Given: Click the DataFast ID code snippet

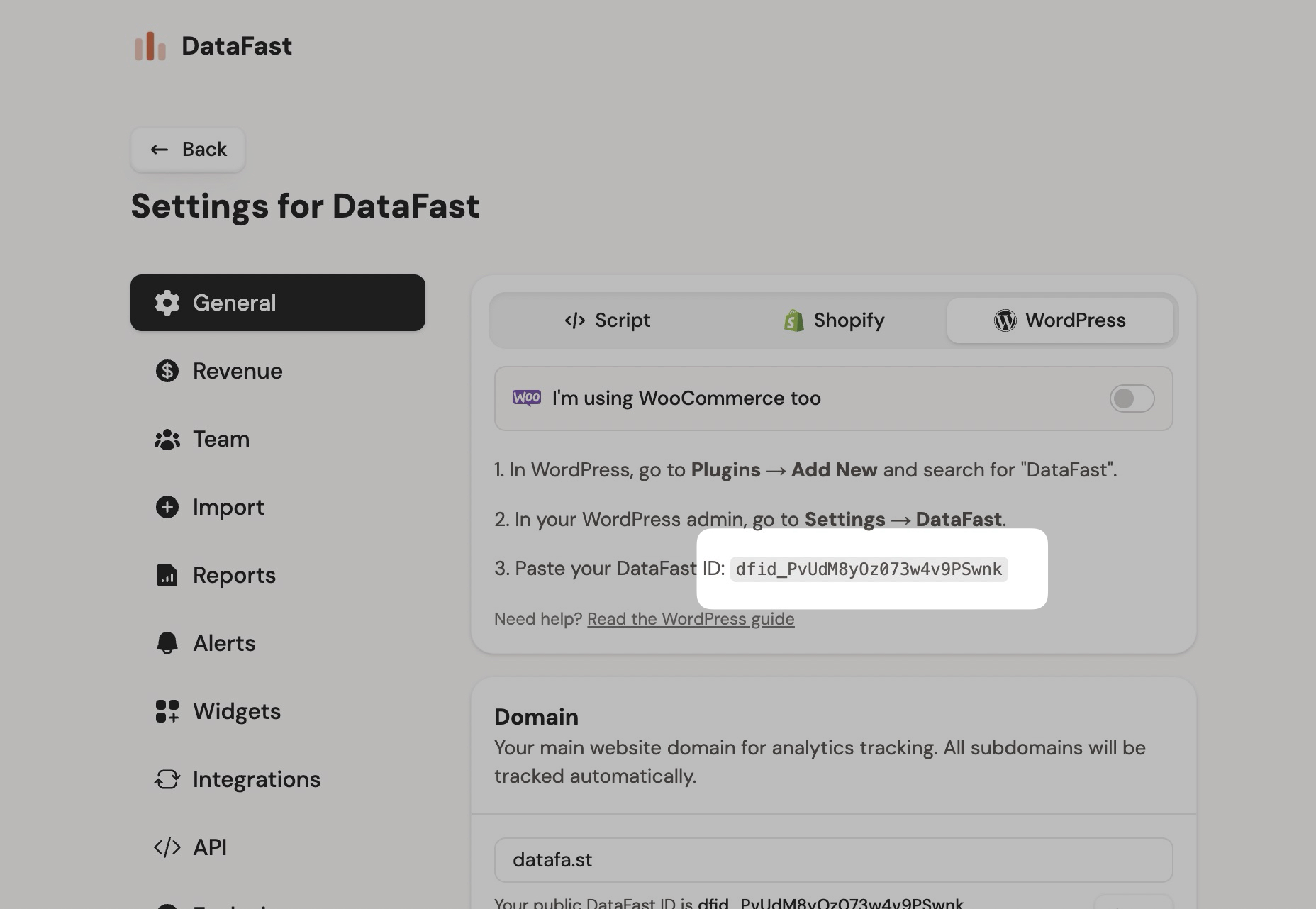Looking at the screenshot, I should click(869, 569).
